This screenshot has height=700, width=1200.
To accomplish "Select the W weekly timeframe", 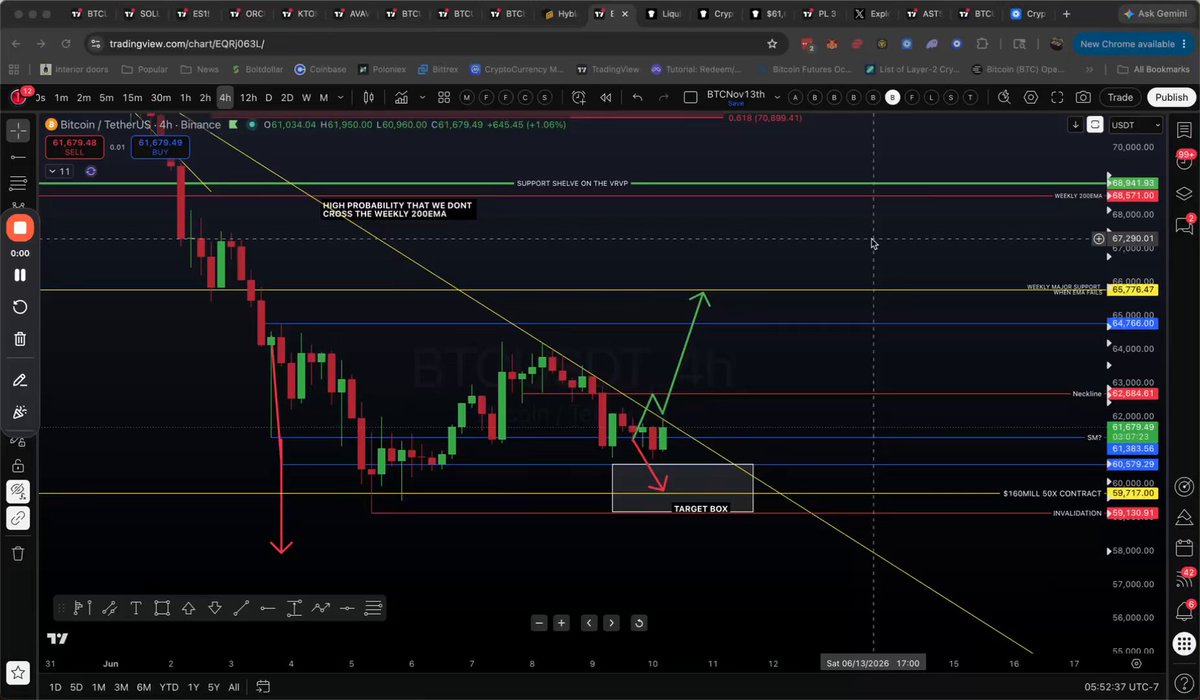I will 307,97.
